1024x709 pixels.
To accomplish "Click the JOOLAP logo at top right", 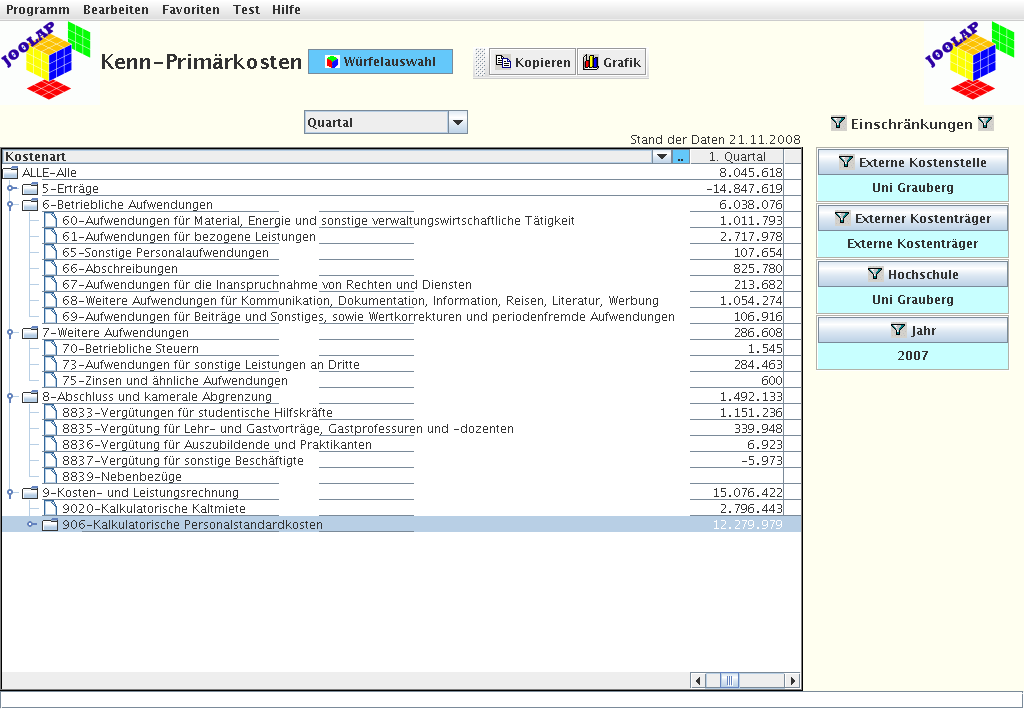I will [x=969, y=61].
